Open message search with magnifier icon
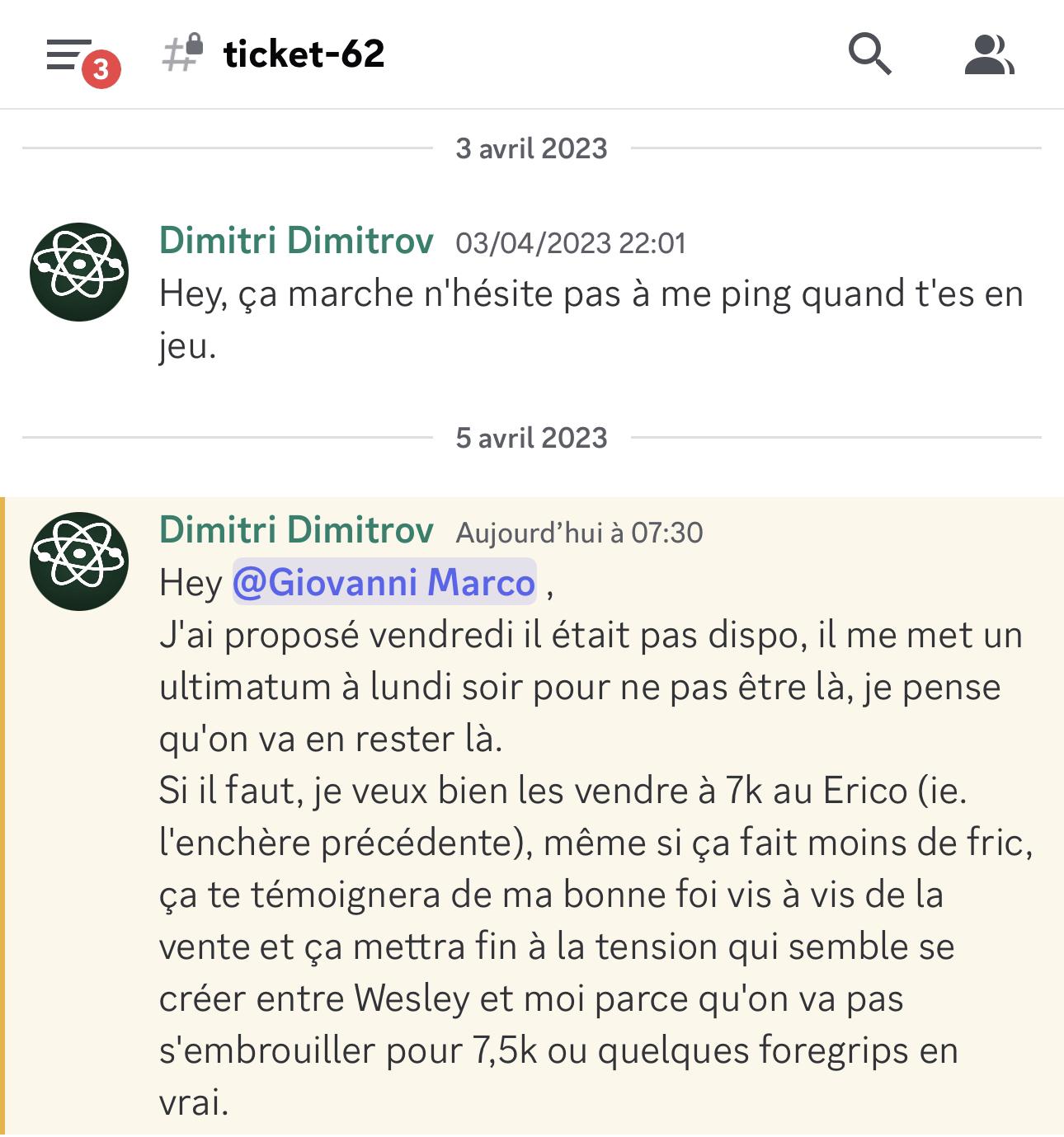 (870, 54)
